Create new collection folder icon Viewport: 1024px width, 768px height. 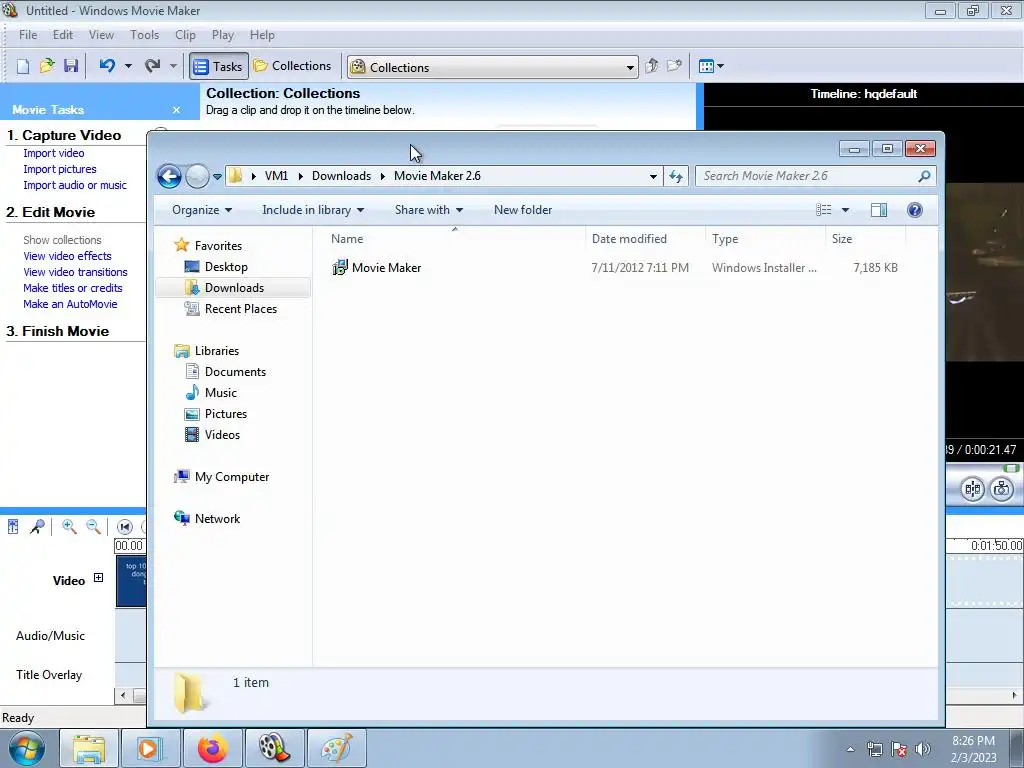point(674,66)
